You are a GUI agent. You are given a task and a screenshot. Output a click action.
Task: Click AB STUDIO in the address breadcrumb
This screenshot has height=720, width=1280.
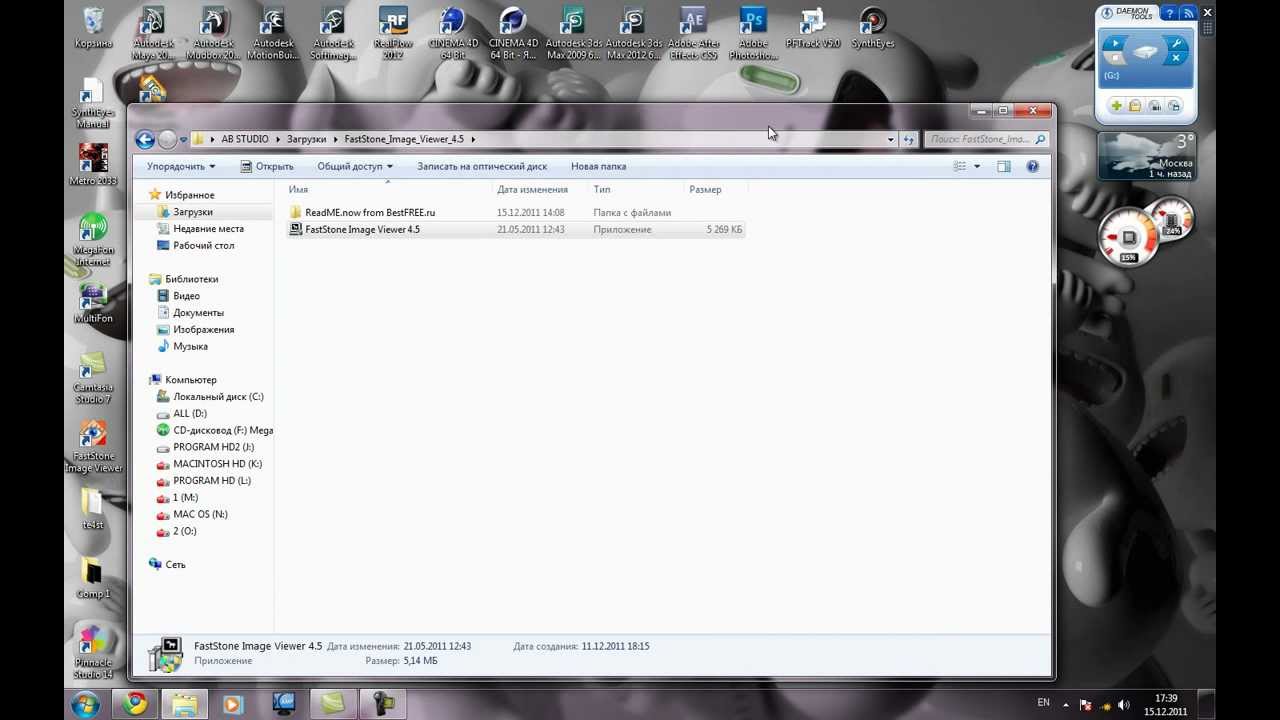pos(245,139)
